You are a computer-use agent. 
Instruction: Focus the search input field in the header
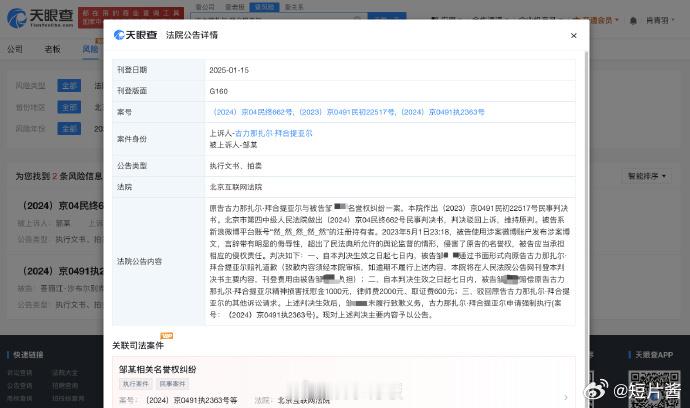[279, 18]
